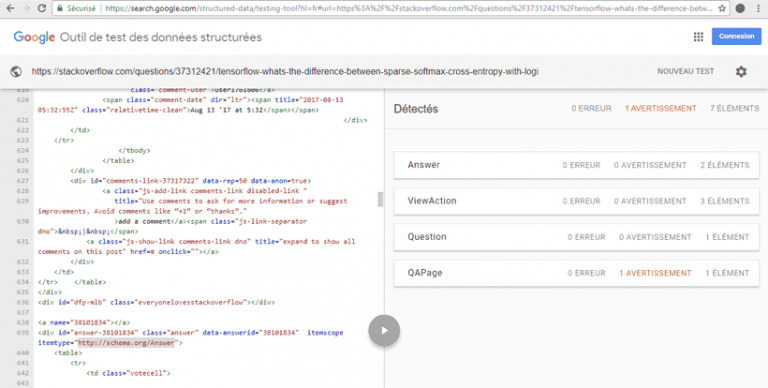
Task: Filter by 1 AVERTISSEMENT in Détectés header
Action: click(x=660, y=108)
